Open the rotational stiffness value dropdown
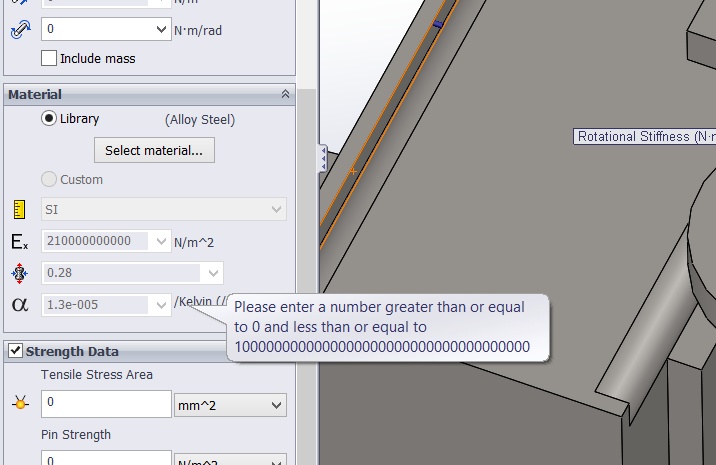Screen dimensions: 716x465 tap(161, 30)
